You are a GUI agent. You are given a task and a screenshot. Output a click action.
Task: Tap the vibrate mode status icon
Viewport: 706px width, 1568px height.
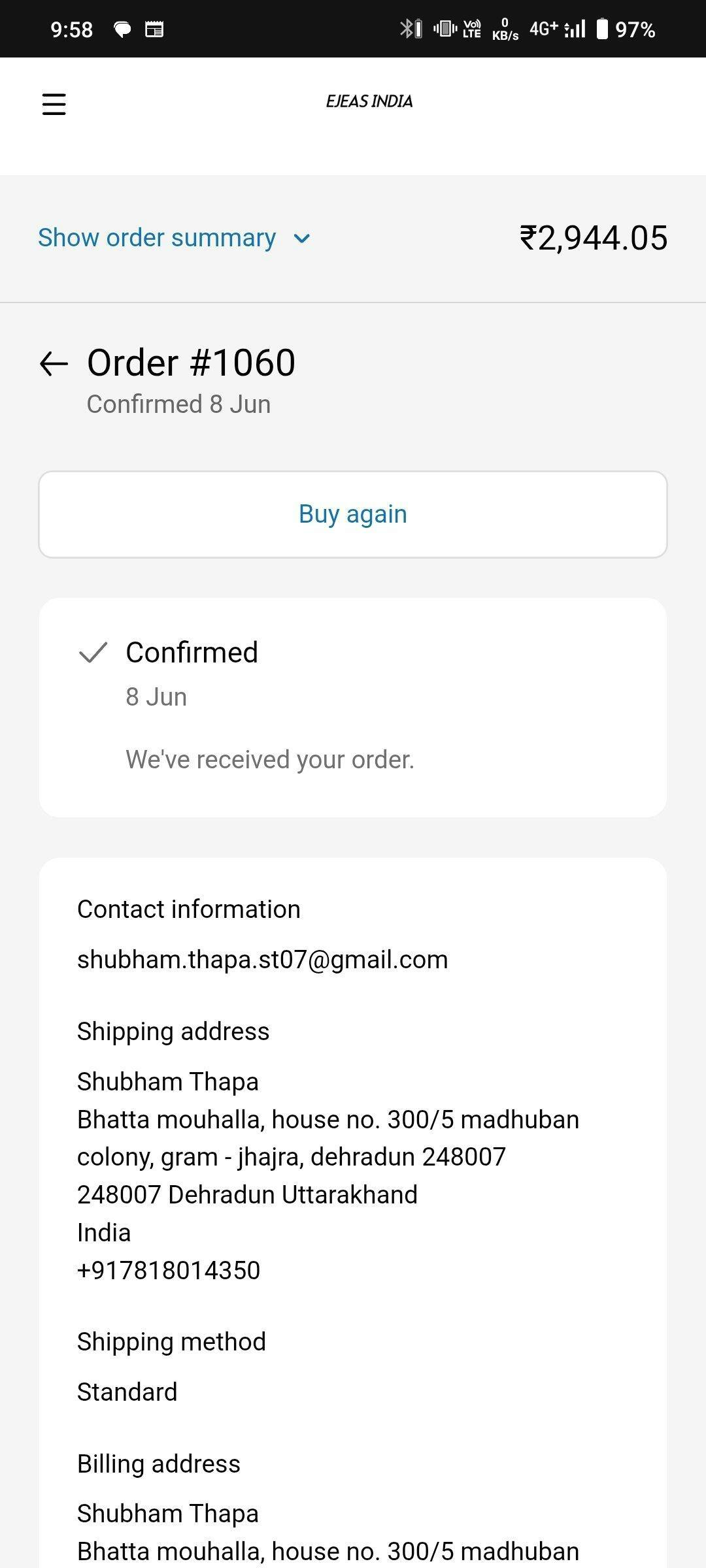tap(445, 29)
